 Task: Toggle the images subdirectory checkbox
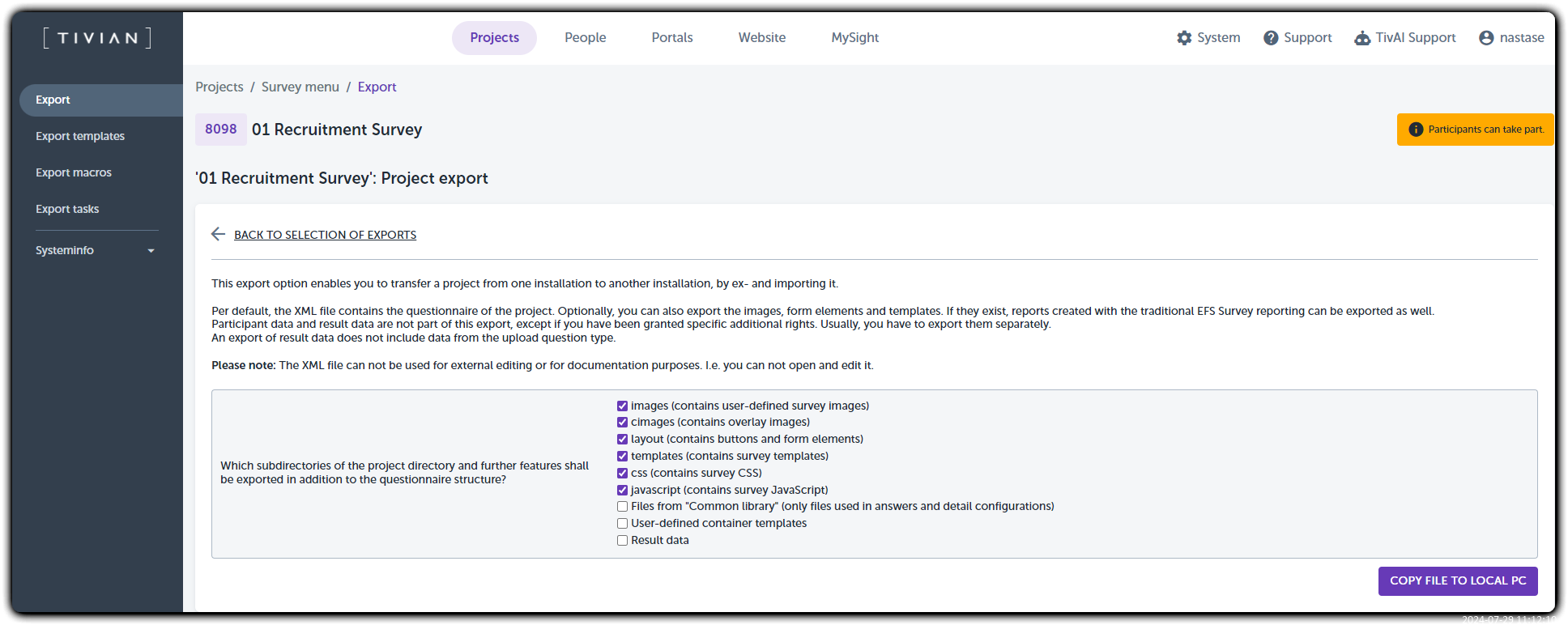(x=622, y=406)
